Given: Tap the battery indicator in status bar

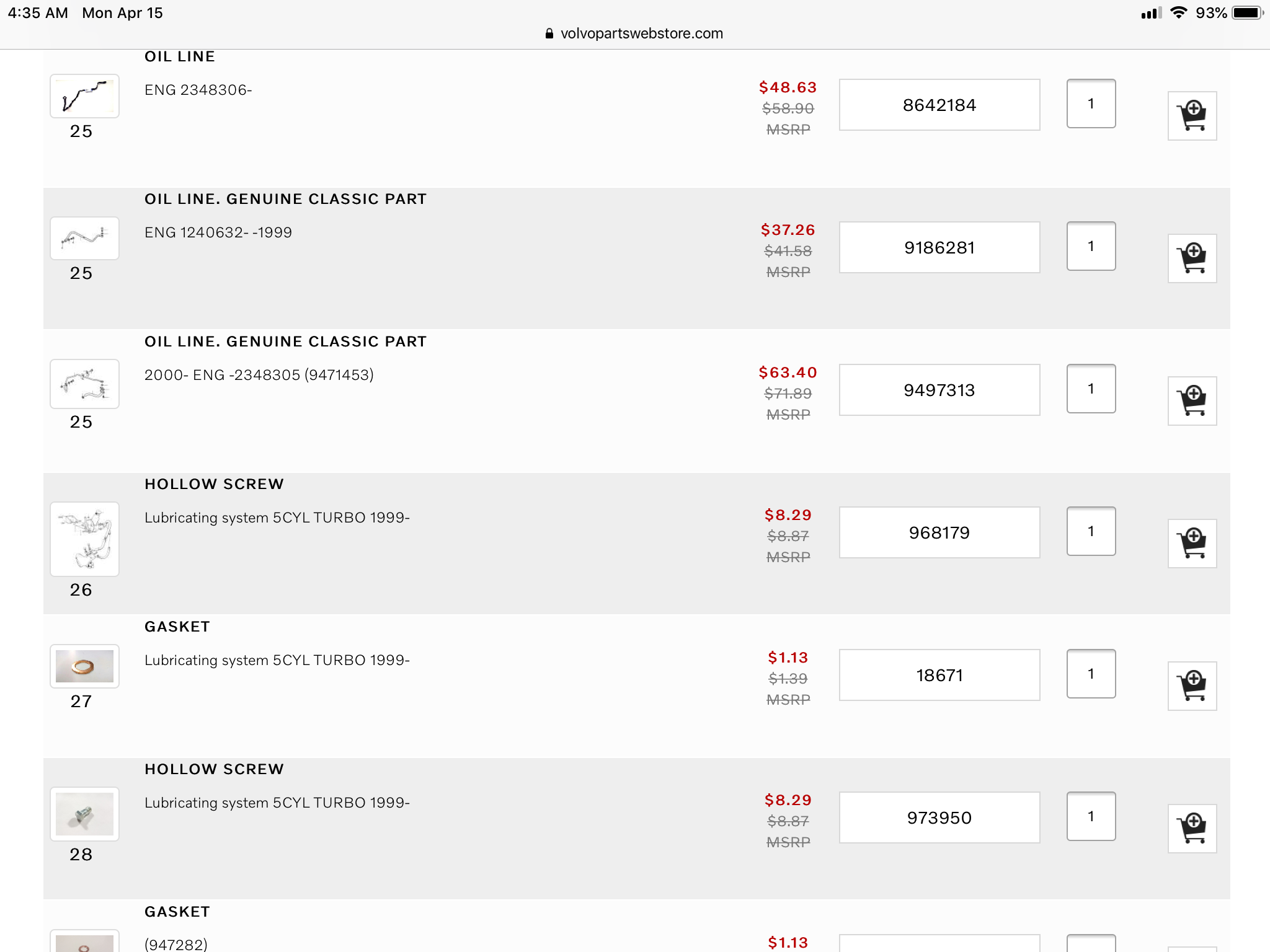Looking at the screenshot, I should (1246, 13).
